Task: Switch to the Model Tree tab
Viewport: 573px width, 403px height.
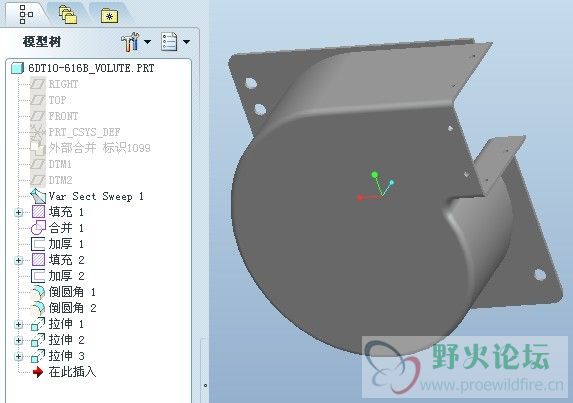Action: click(x=26, y=15)
